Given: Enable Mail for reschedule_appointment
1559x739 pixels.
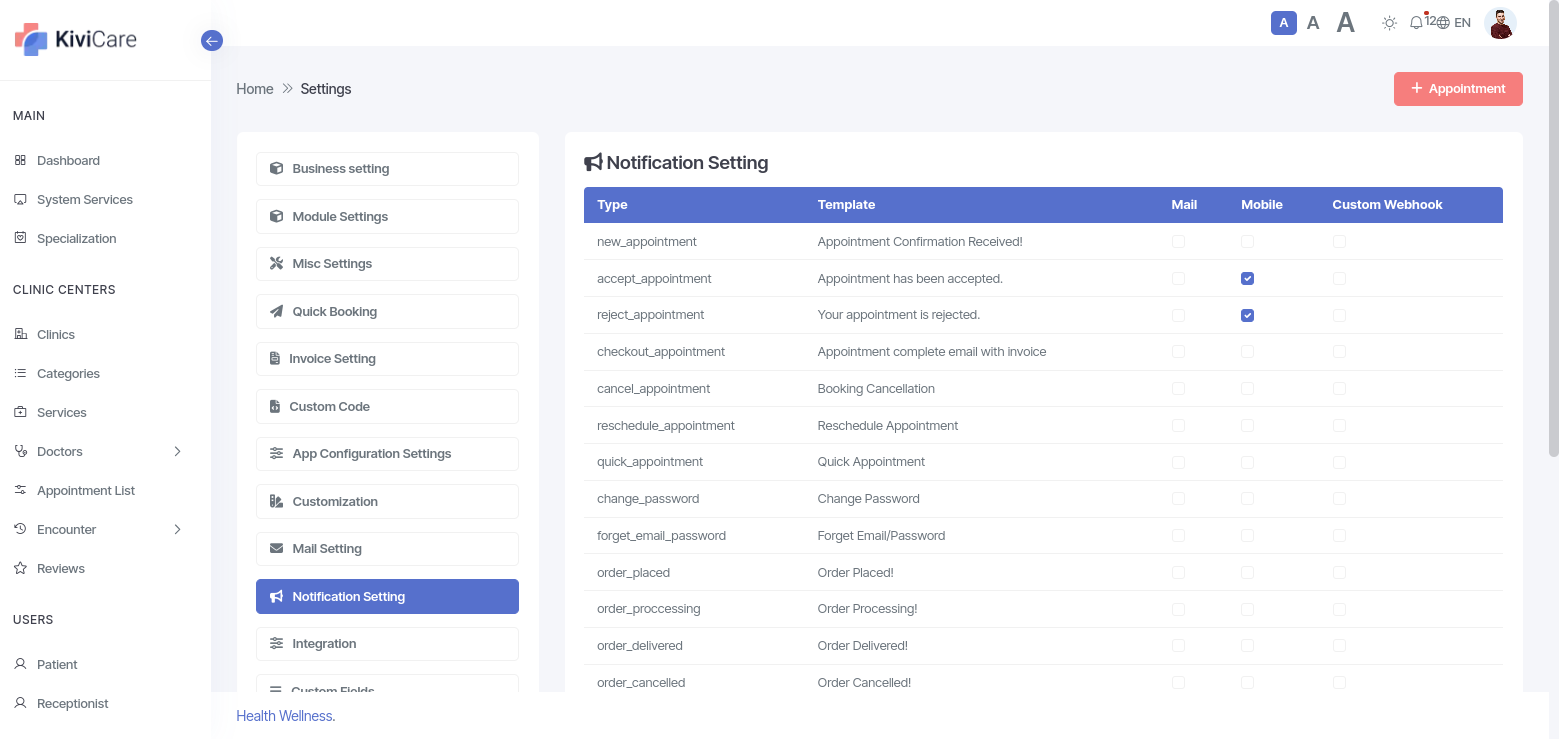Looking at the screenshot, I should pyautogui.click(x=1178, y=426).
